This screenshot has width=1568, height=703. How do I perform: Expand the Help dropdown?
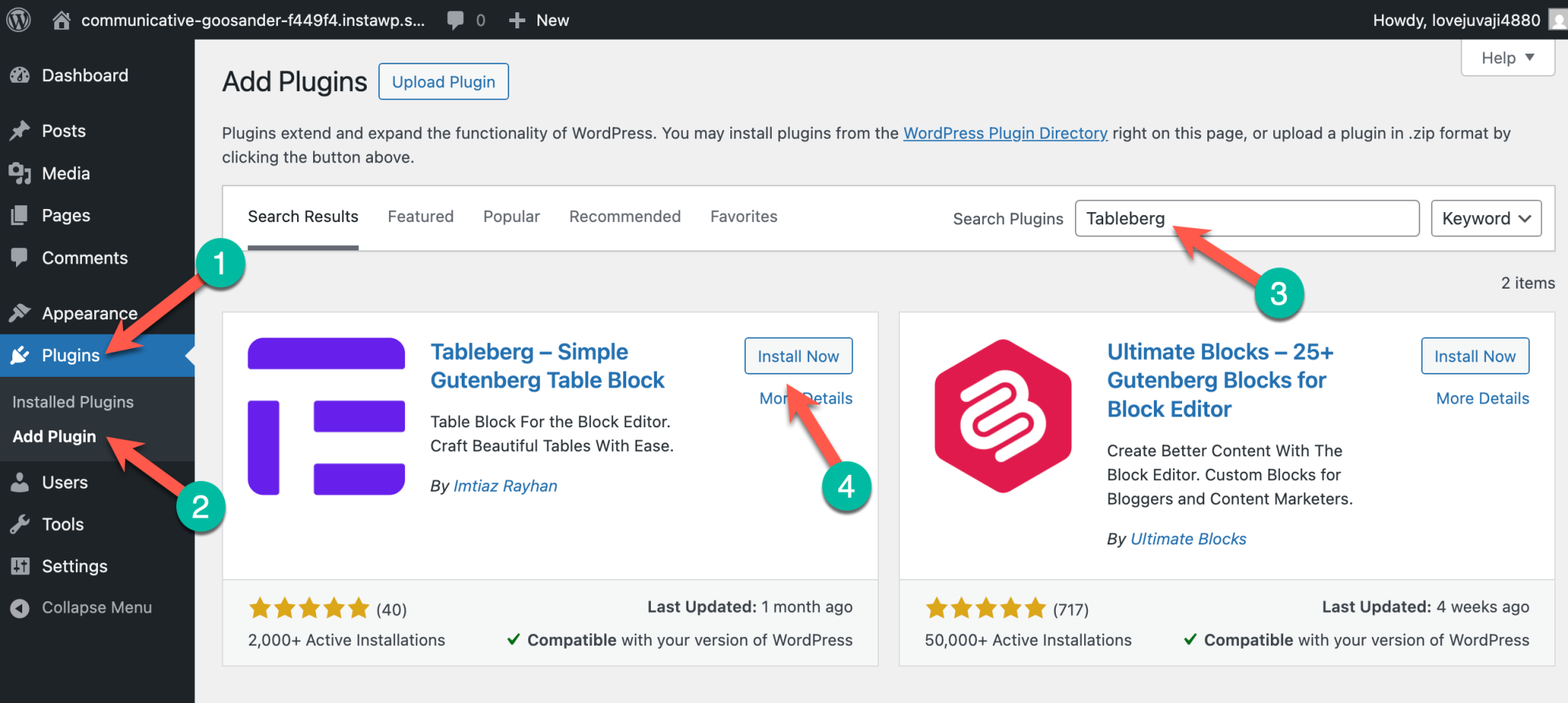pyautogui.click(x=1508, y=58)
